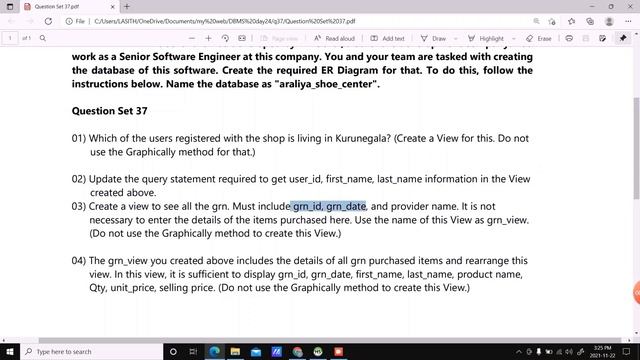
Task: Expand the Draw tool options dropdown
Action: (456, 38)
